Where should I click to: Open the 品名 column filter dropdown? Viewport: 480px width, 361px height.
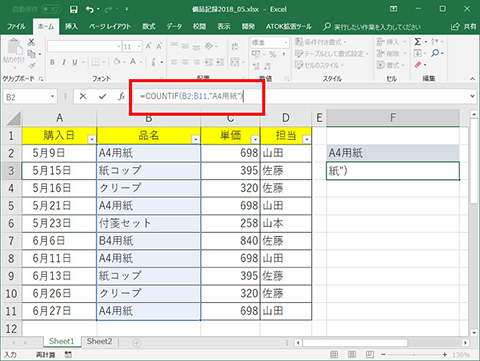196,139
